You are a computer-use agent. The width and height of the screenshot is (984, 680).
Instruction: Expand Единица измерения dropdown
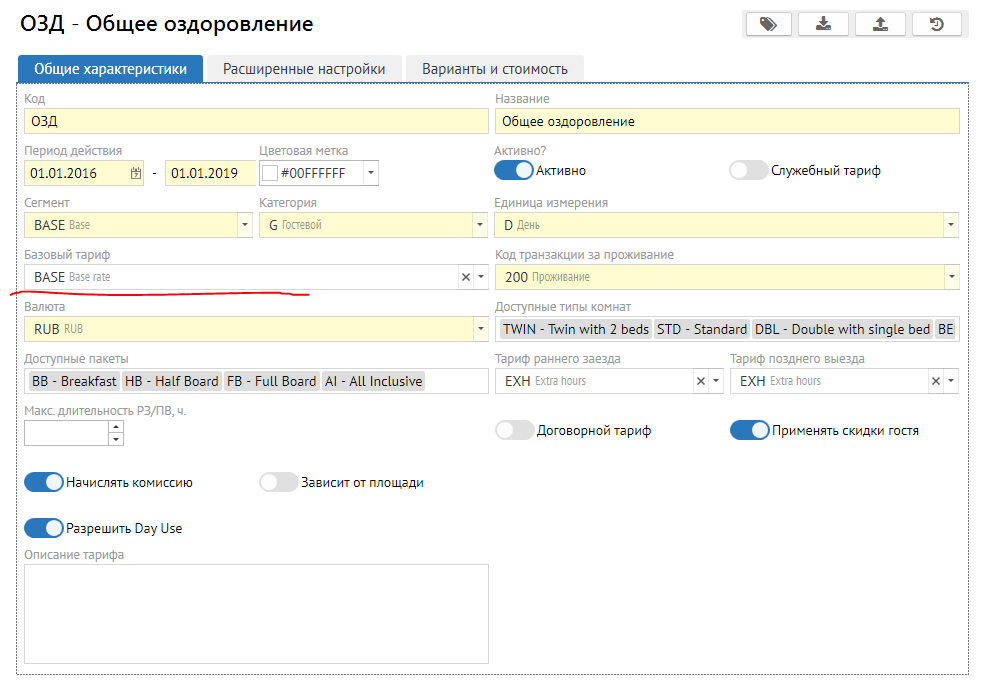point(950,226)
